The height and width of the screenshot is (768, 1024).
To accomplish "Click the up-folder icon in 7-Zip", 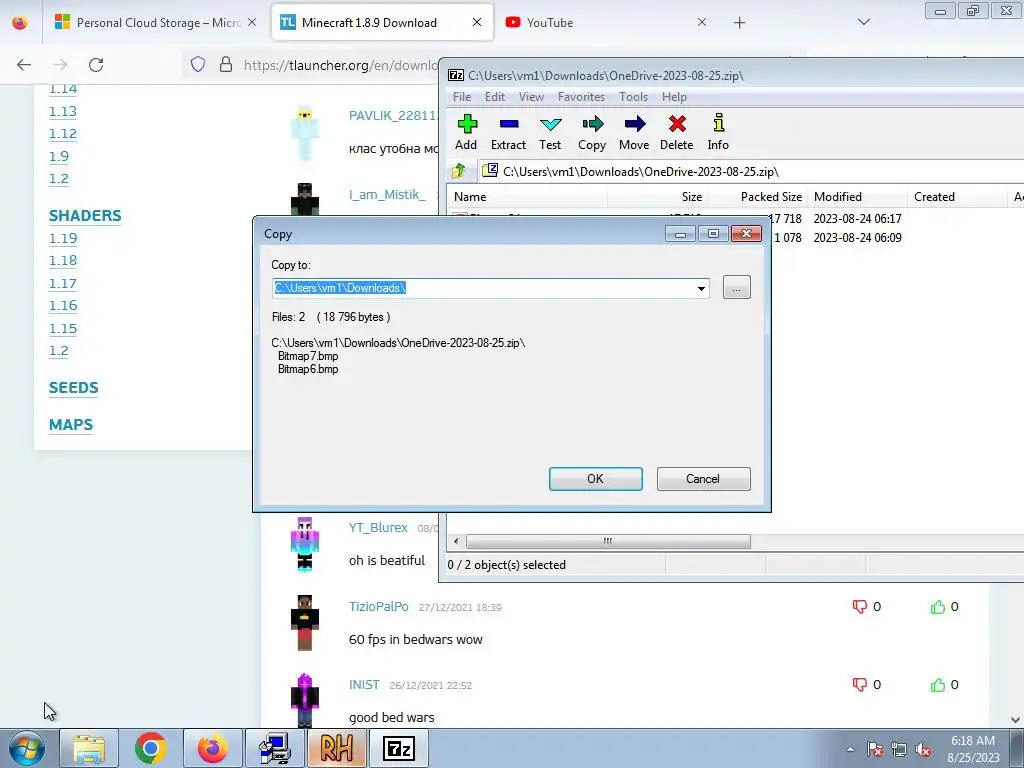I will tap(458, 171).
